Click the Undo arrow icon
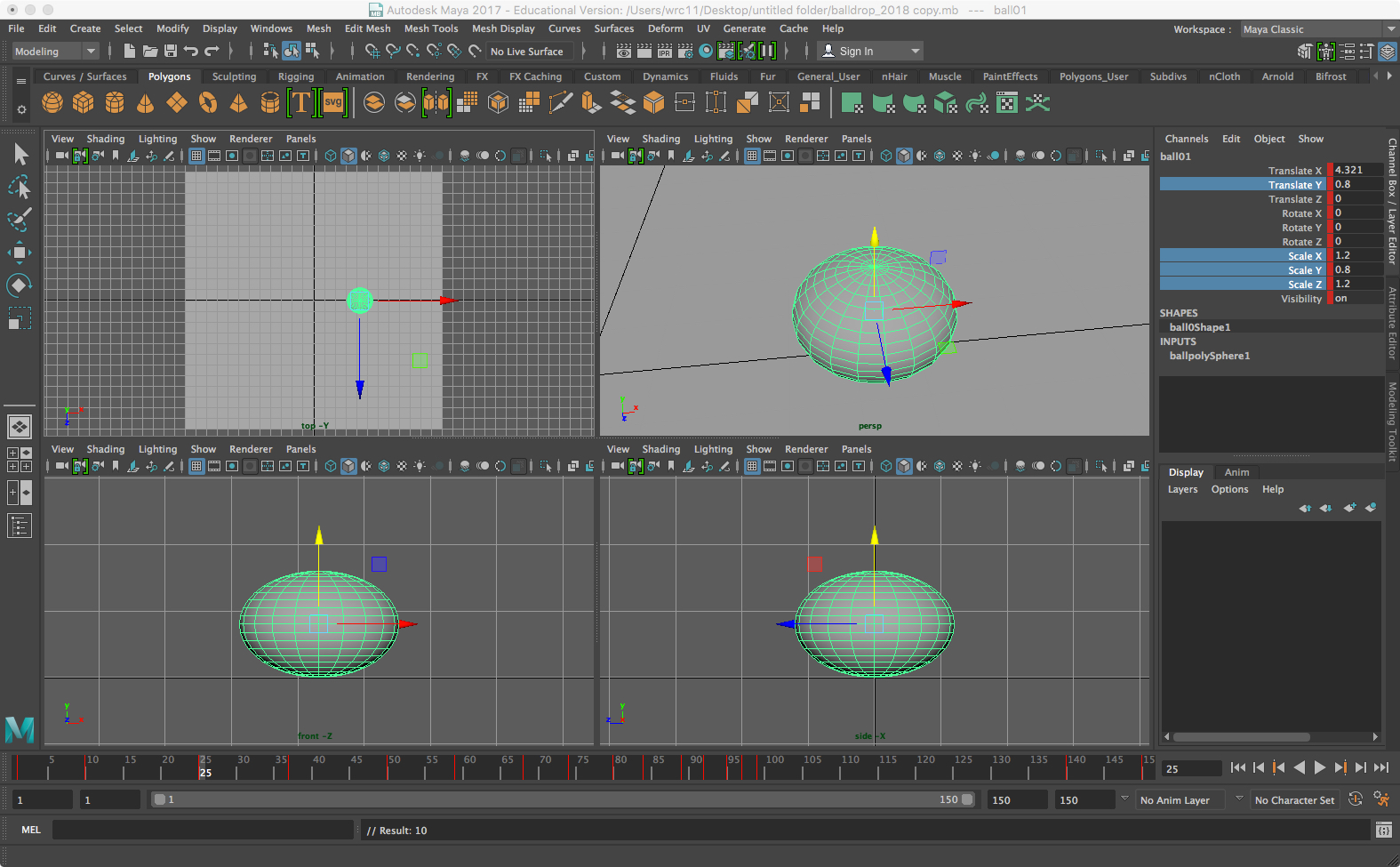Viewport: 1400px width, 867px height. [190, 52]
